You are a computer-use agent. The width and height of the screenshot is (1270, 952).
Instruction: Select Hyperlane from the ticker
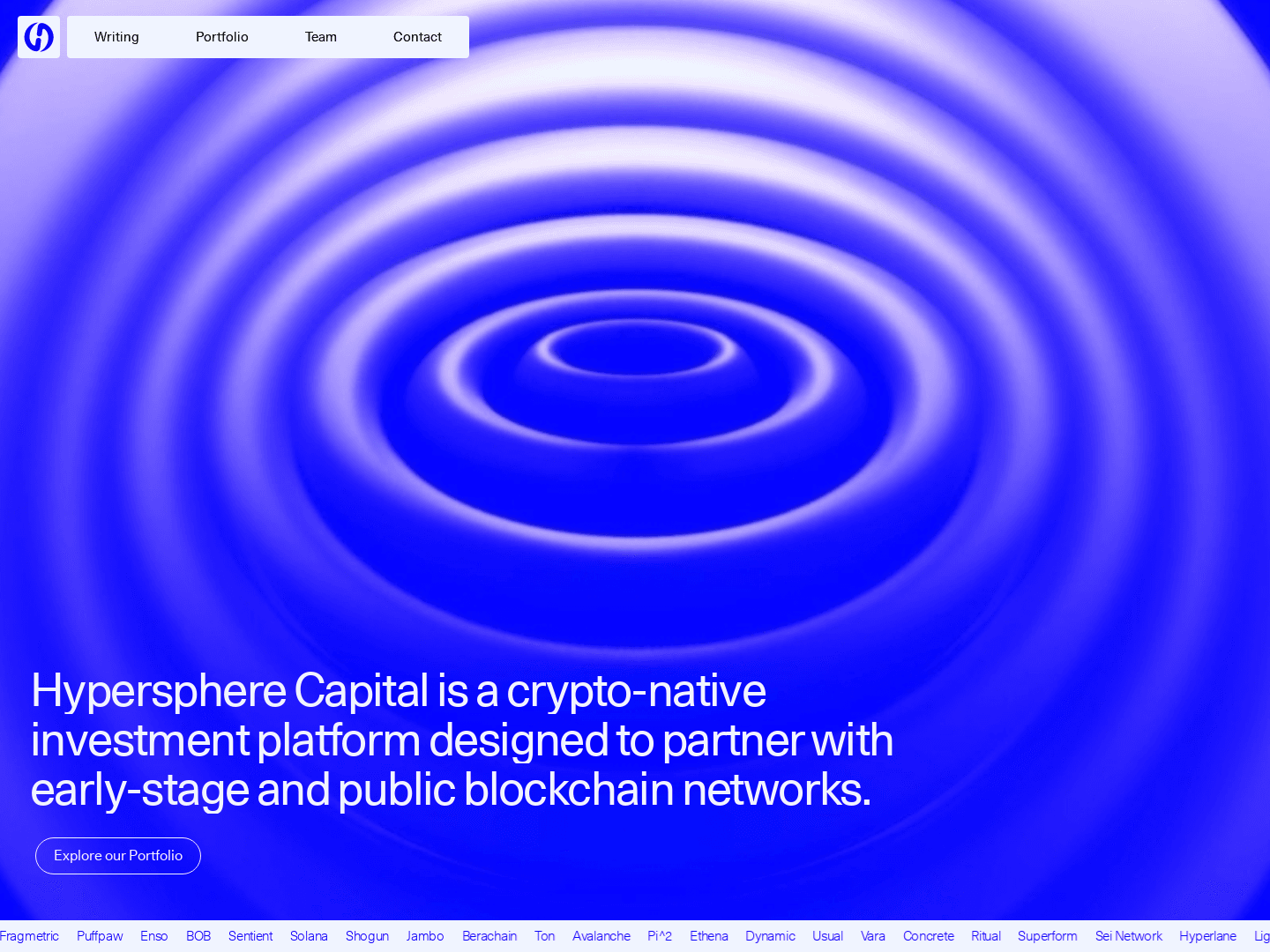click(1207, 936)
